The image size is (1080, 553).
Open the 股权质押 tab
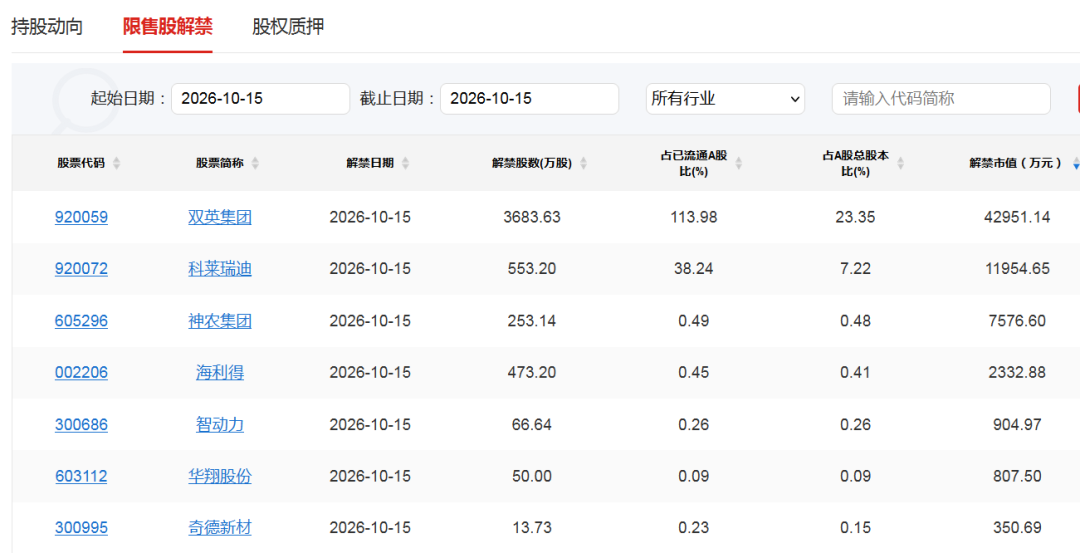coord(288,27)
